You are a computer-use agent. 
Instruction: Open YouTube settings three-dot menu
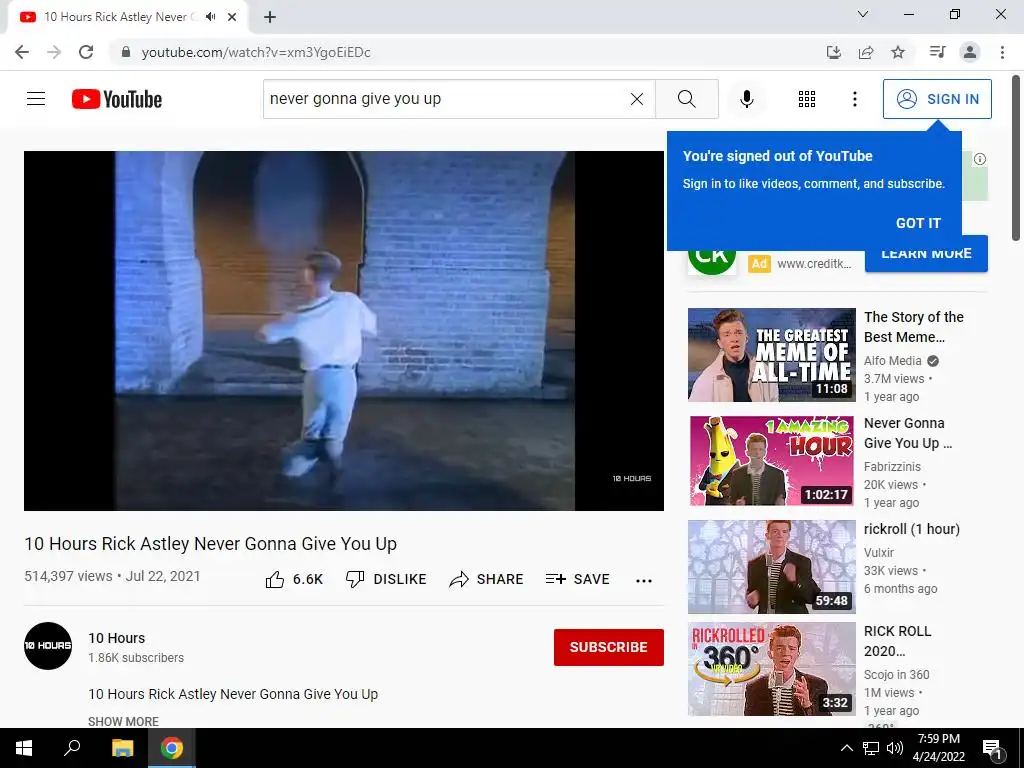[855, 99]
